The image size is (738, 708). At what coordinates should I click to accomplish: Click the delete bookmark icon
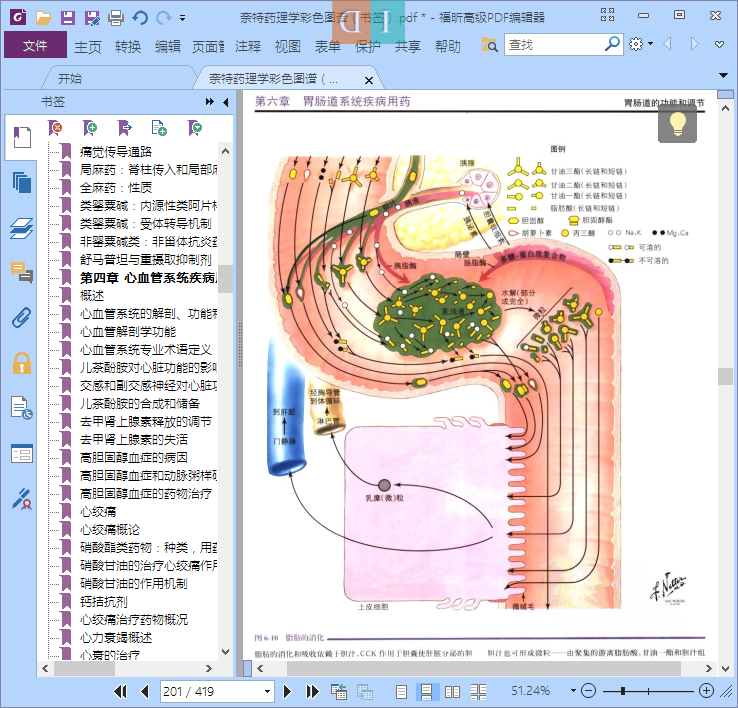pos(55,128)
